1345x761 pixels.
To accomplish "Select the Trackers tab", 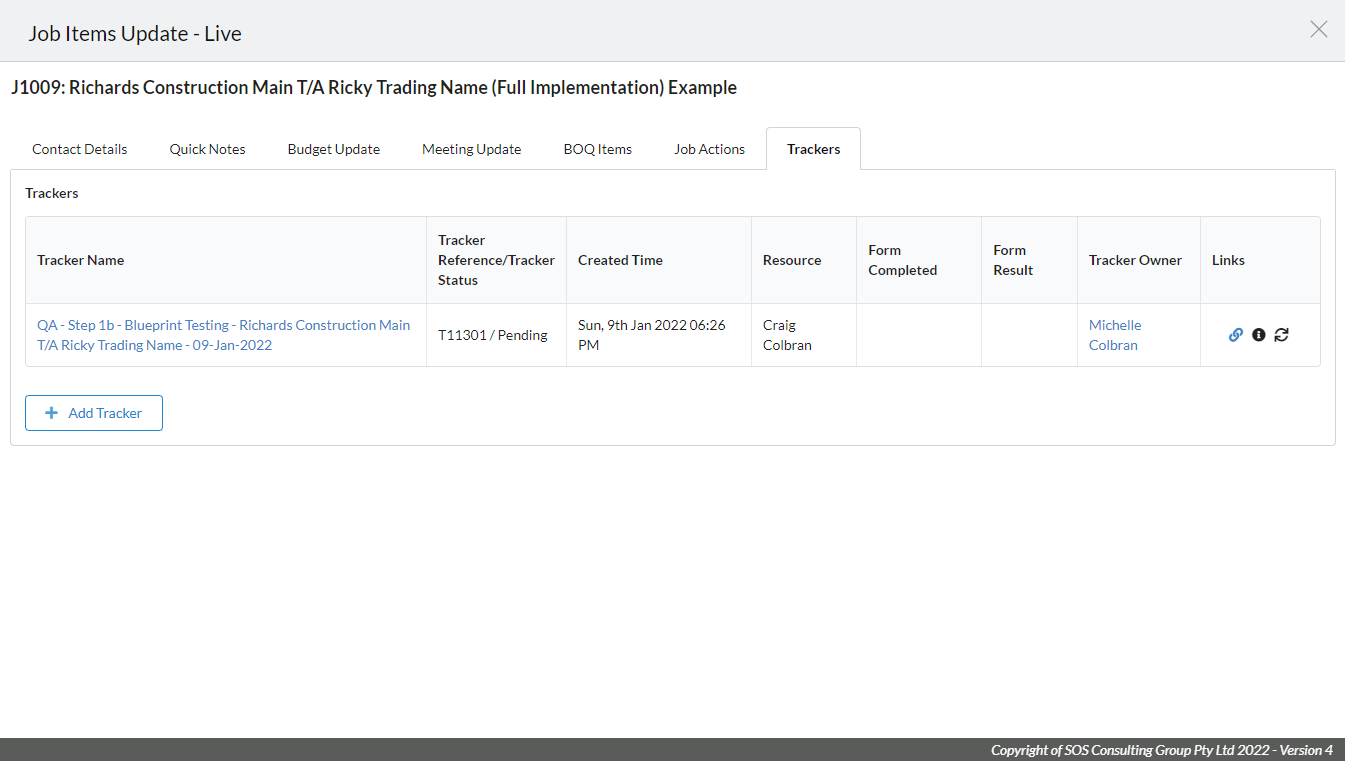I will click(x=813, y=149).
